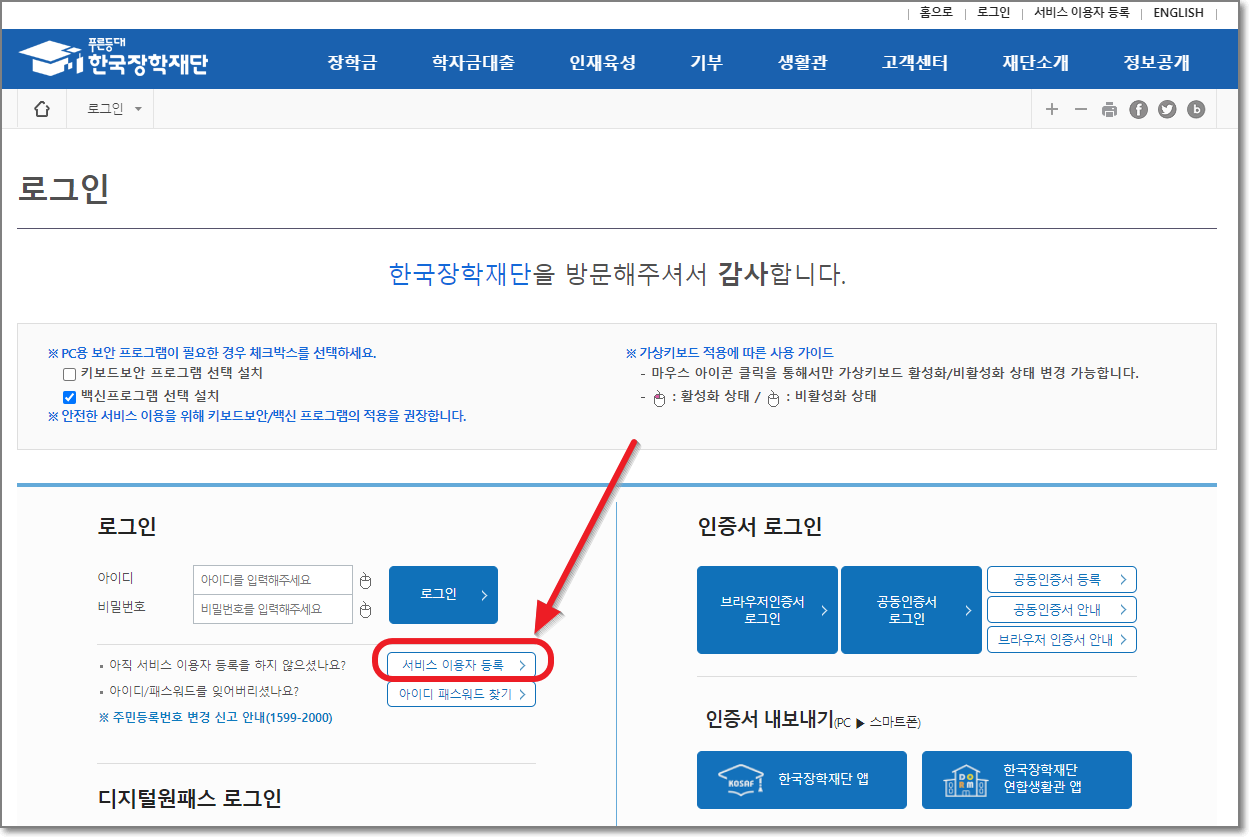This screenshot has width=1249, height=837.
Task: Open the 학자금대출 menu
Action: [x=473, y=62]
